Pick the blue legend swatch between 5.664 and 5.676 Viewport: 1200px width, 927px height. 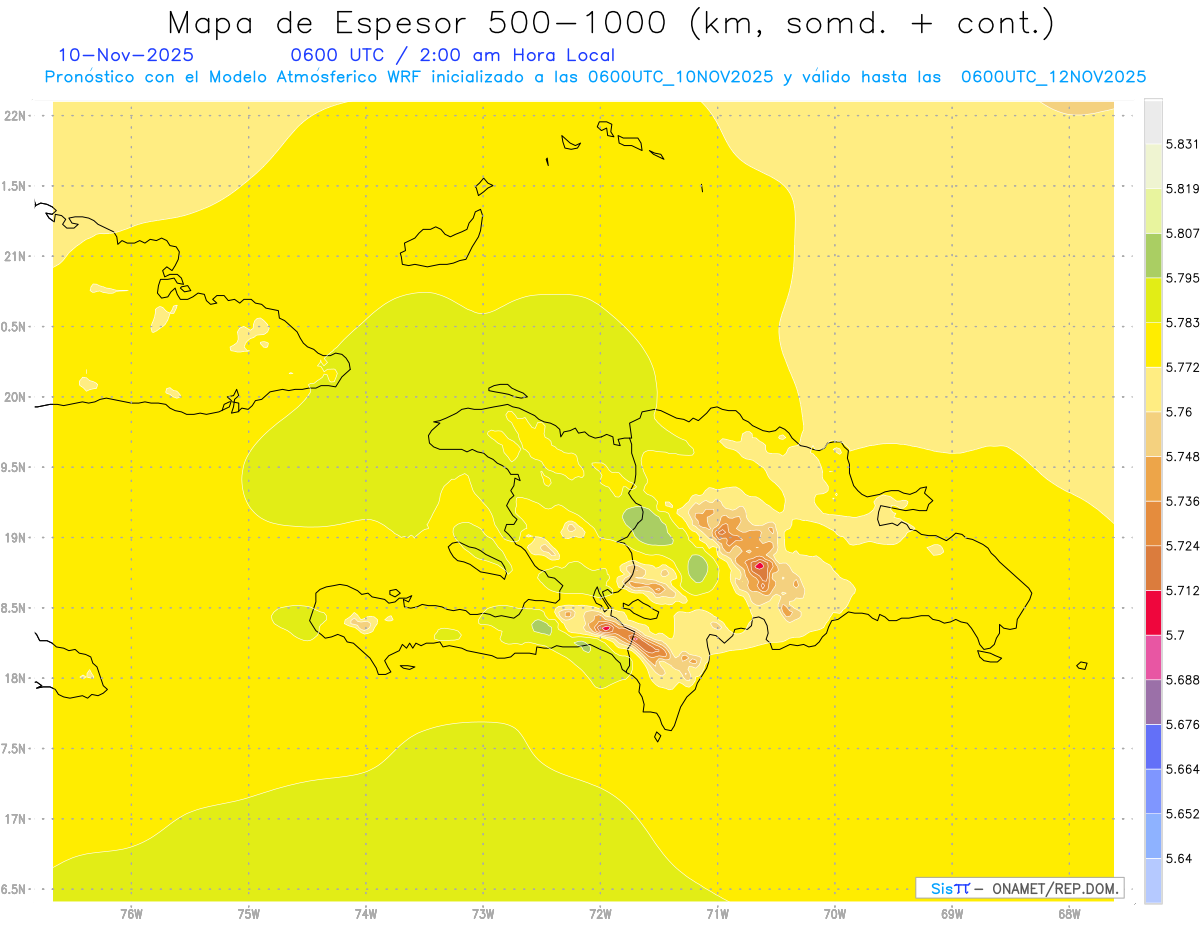(x=1153, y=747)
